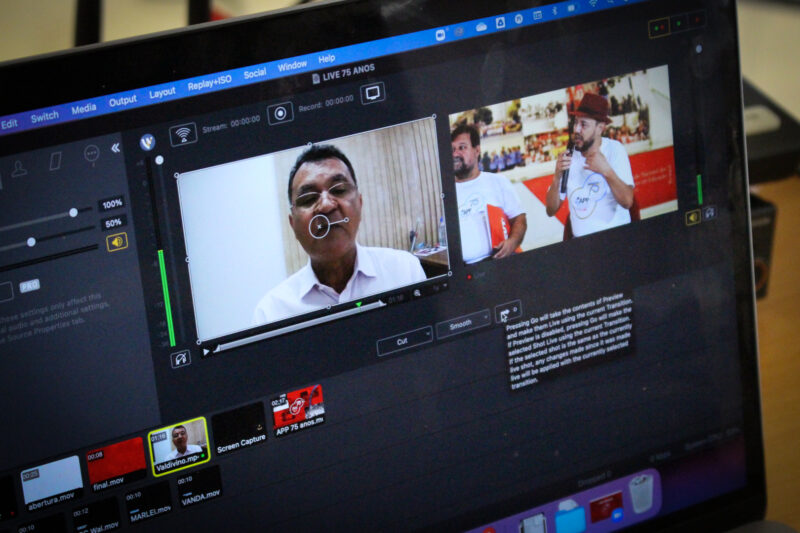
Task: Click the Wirecast logo icon above the audio meter
Action: (147, 142)
